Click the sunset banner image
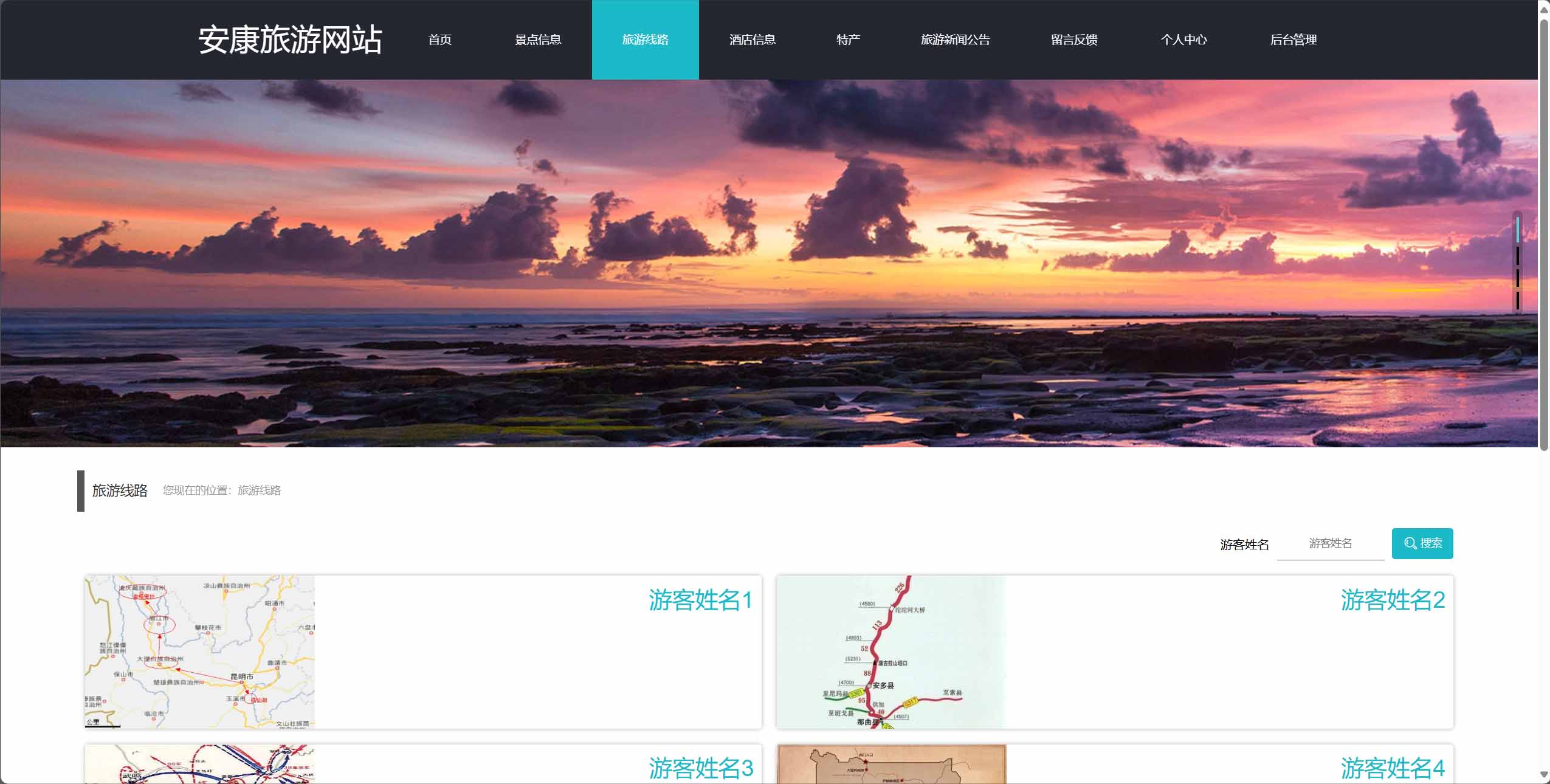Screen dimensions: 1550x784 coord(769,263)
